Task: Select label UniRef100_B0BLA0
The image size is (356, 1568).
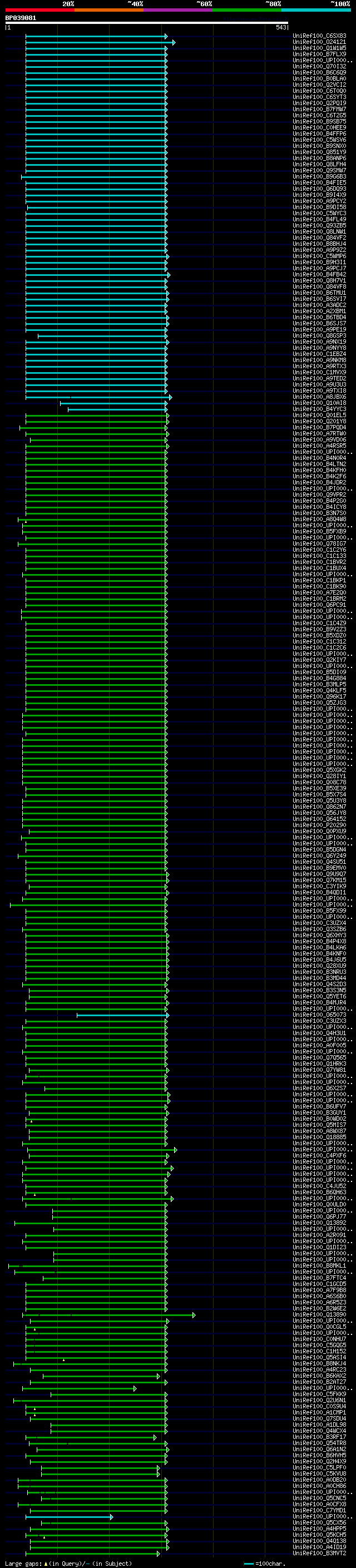Action: point(319,78)
